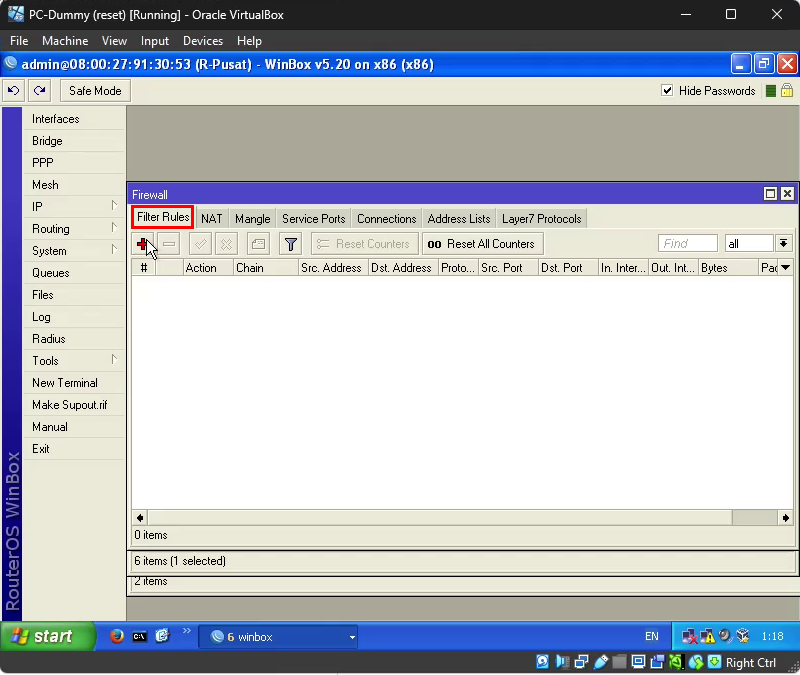The height and width of the screenshot is (675, 800).
Task: Open Queues from sidebar menu
Action: (73, 273)
